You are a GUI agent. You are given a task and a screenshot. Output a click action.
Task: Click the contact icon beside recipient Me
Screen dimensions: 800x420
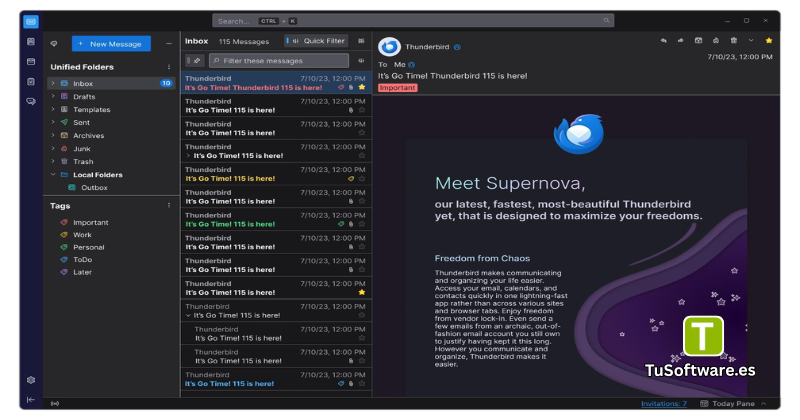[412, 65]
